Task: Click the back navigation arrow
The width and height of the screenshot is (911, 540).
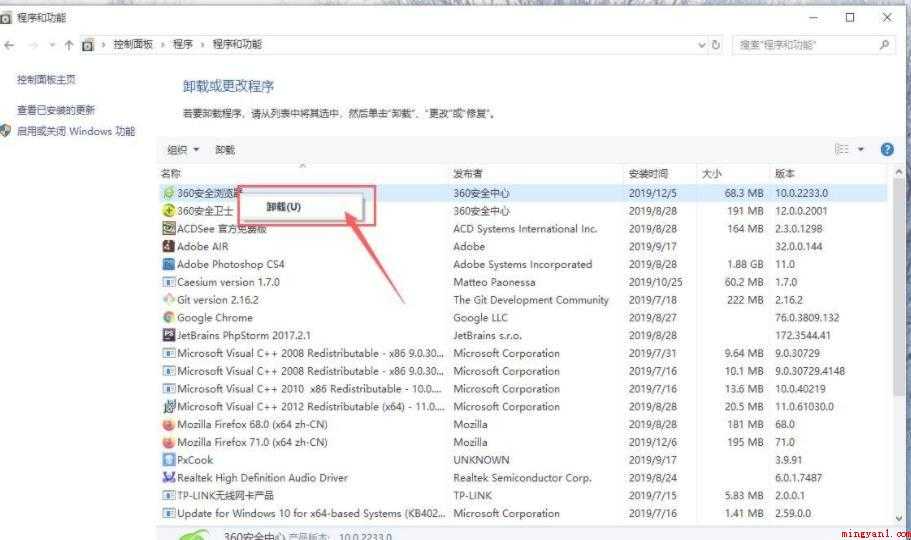Action: point(9,45)
